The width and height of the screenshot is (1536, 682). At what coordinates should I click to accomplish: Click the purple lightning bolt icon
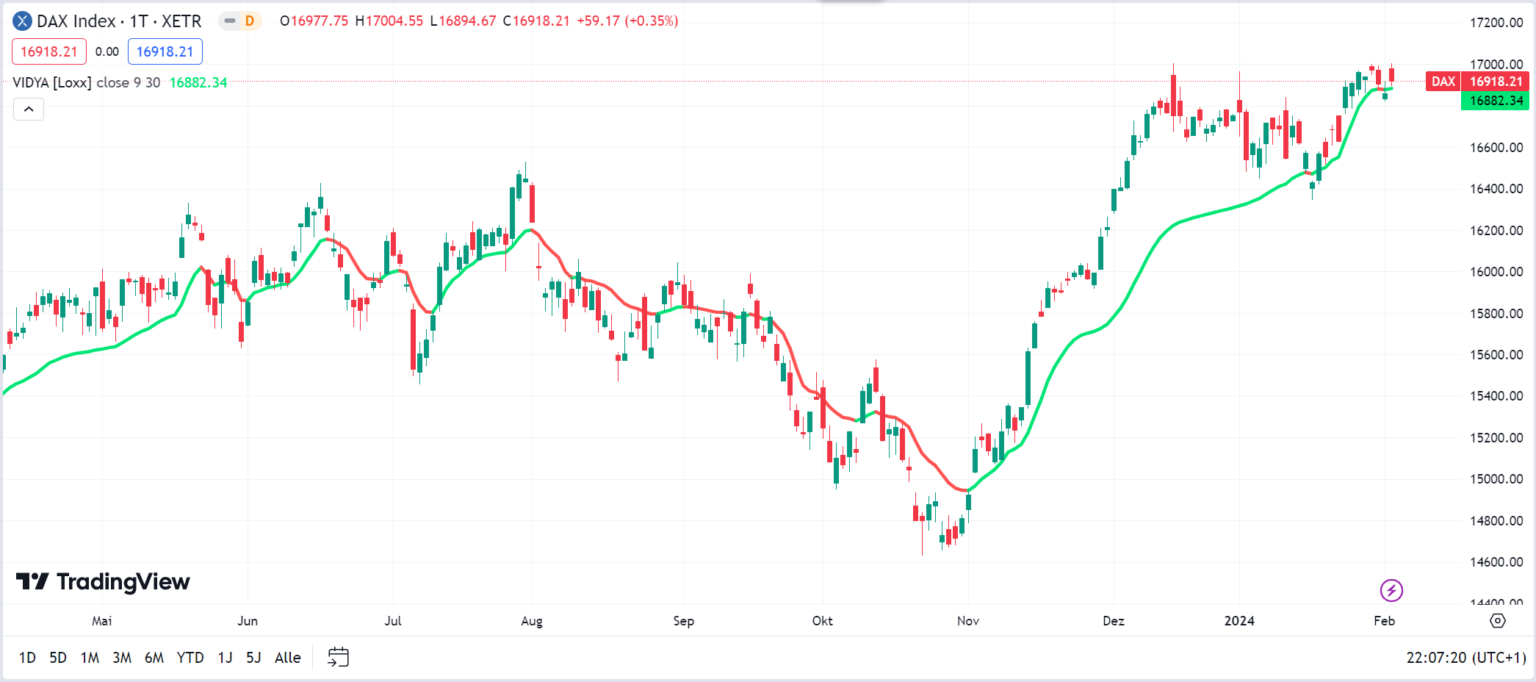[1391, 590]
